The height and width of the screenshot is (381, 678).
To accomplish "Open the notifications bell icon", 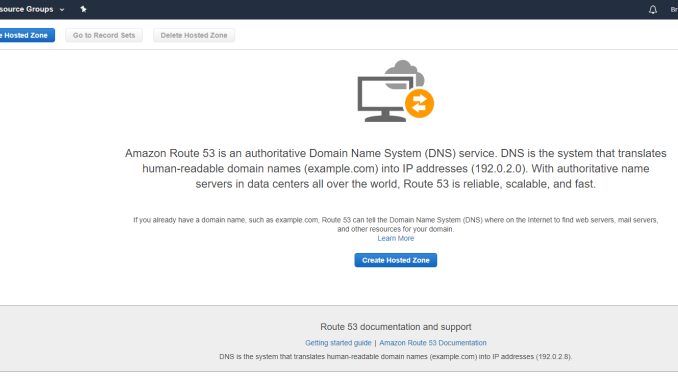I will (652, 10).
